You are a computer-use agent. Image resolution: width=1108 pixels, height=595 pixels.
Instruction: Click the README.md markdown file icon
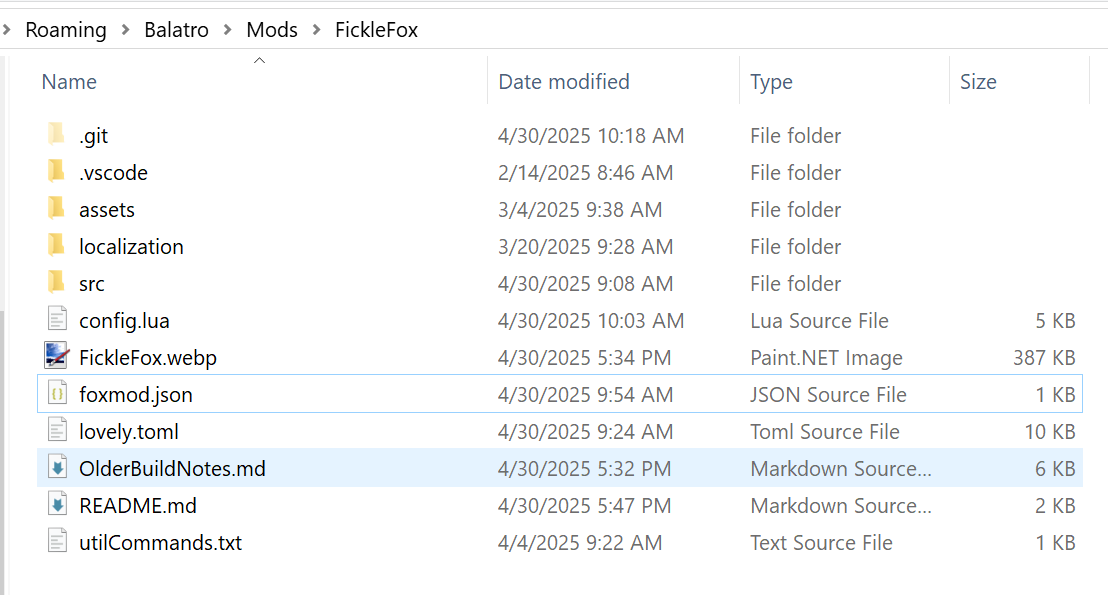[x=57, y=505]
